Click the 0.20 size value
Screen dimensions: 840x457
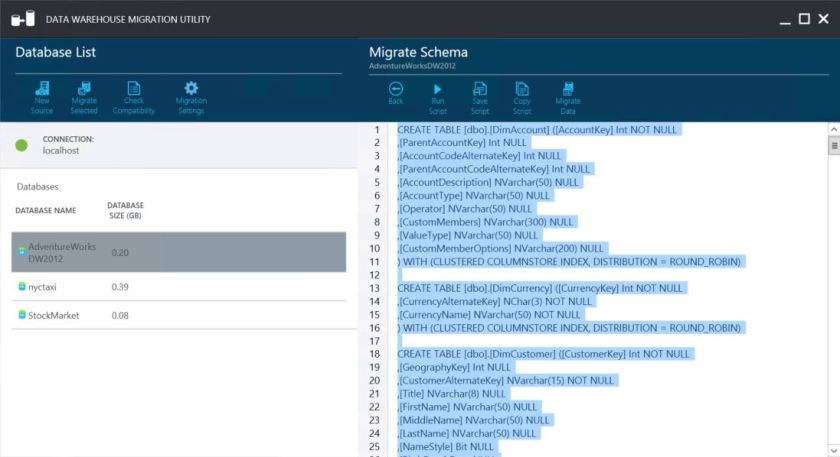click(120, 252)
